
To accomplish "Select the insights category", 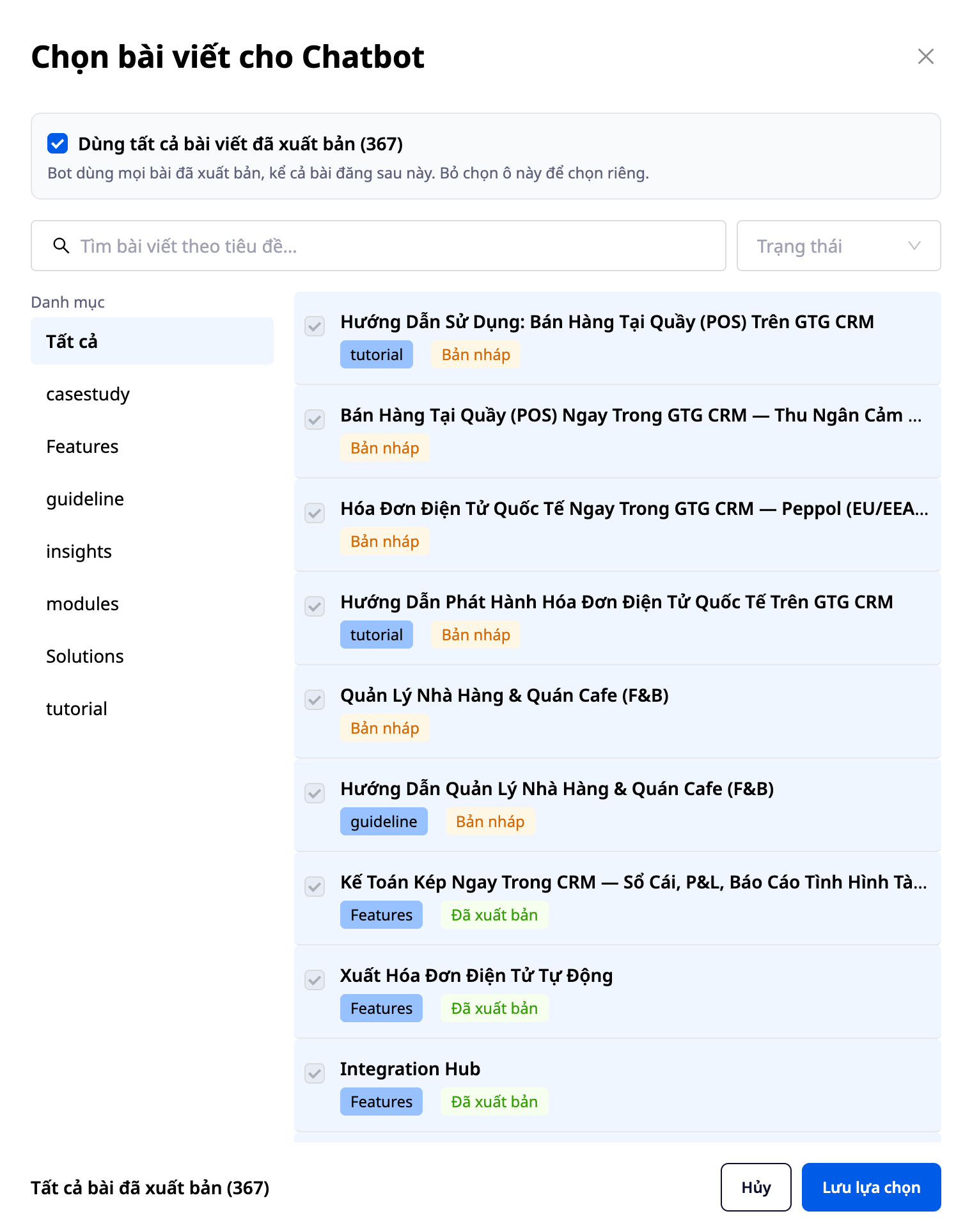I will 152,551.
